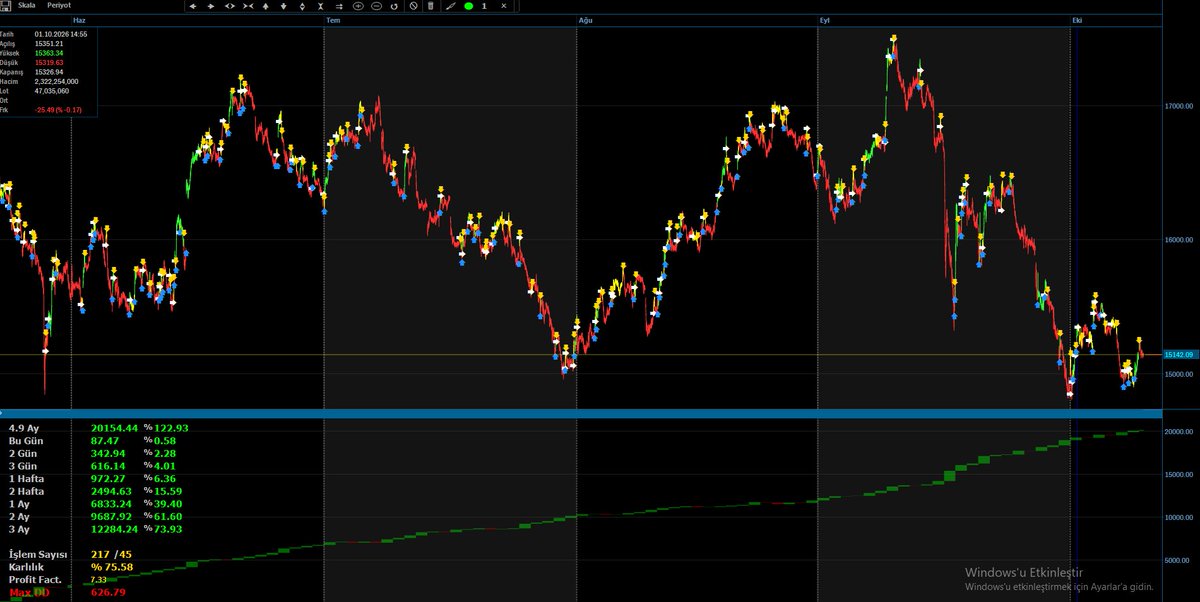Shift chart right with right arrow icon

[x=211, y=6]
